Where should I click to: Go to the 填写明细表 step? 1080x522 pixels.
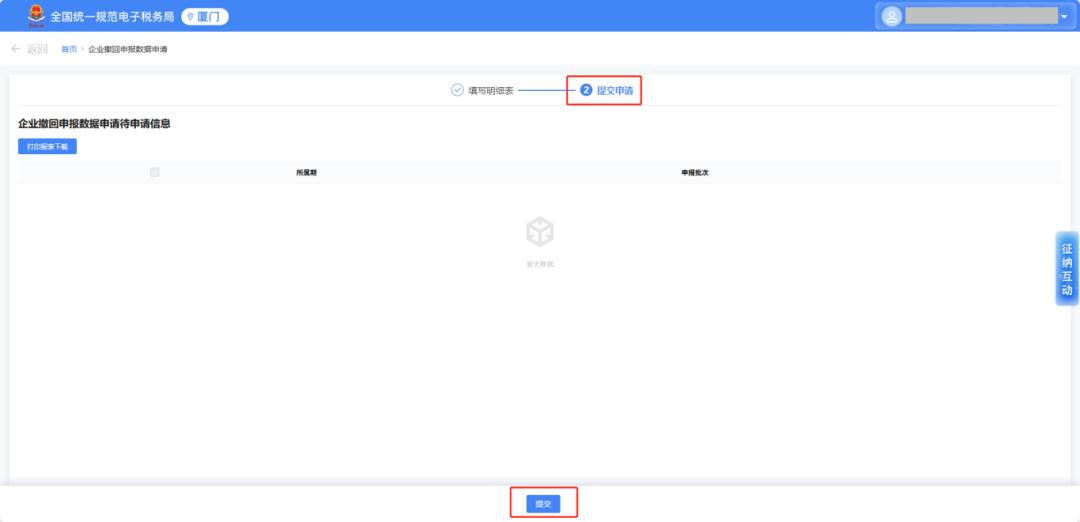491,90
